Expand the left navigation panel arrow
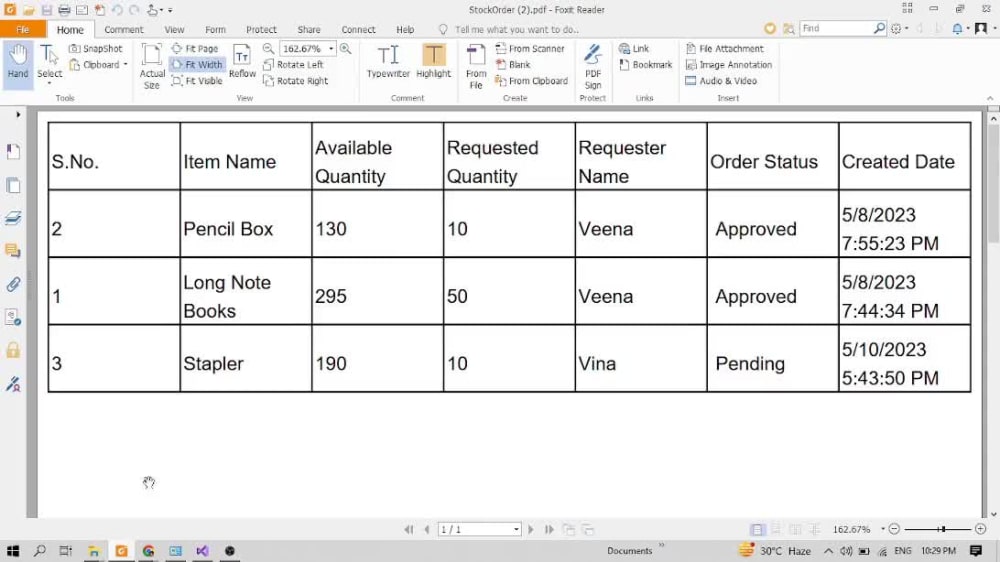 [18, 115]
